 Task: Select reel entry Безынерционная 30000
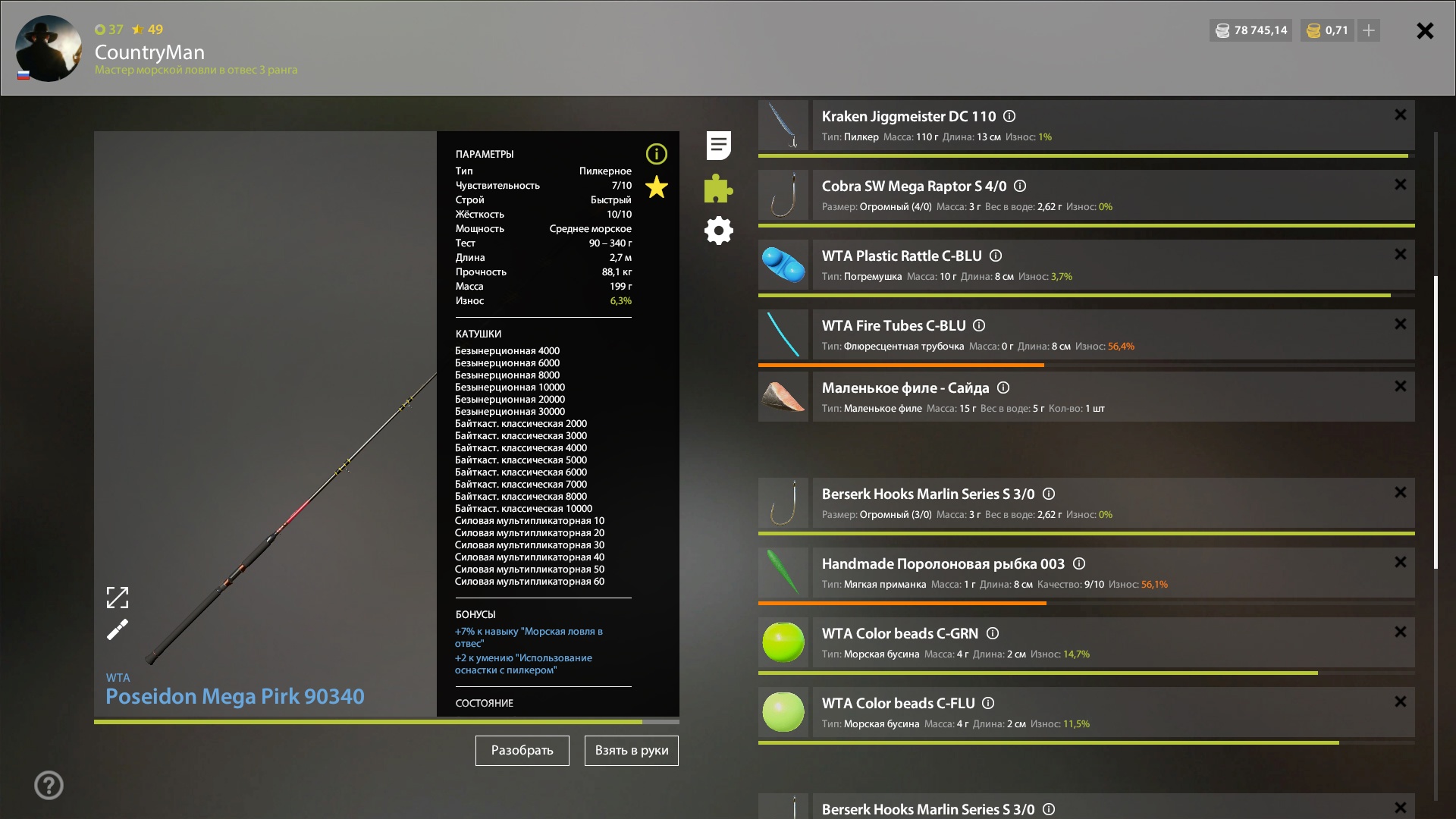coord(510,412)
